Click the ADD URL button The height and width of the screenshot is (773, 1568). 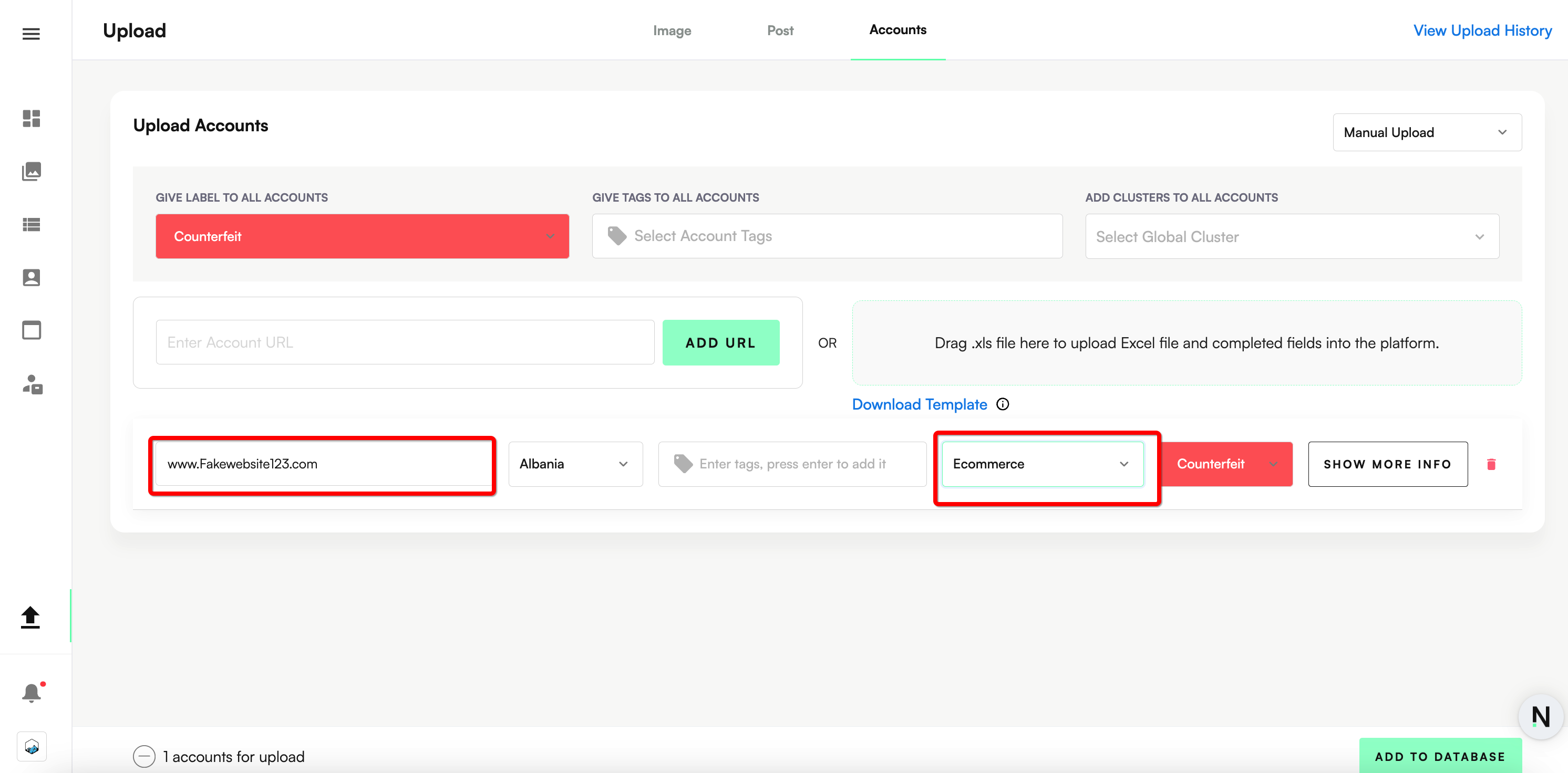tap(720, 343)
